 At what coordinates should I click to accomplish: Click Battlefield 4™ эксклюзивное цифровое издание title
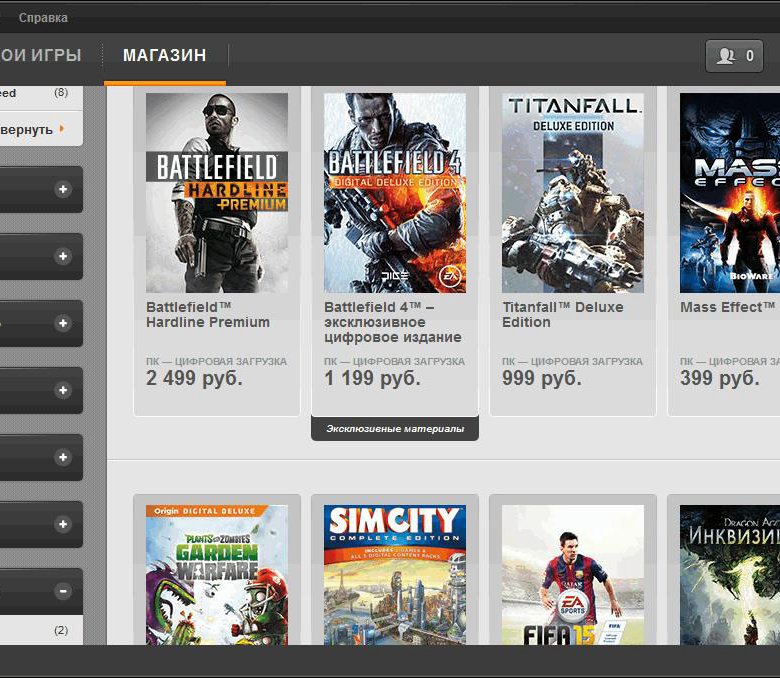pos(393,322)
